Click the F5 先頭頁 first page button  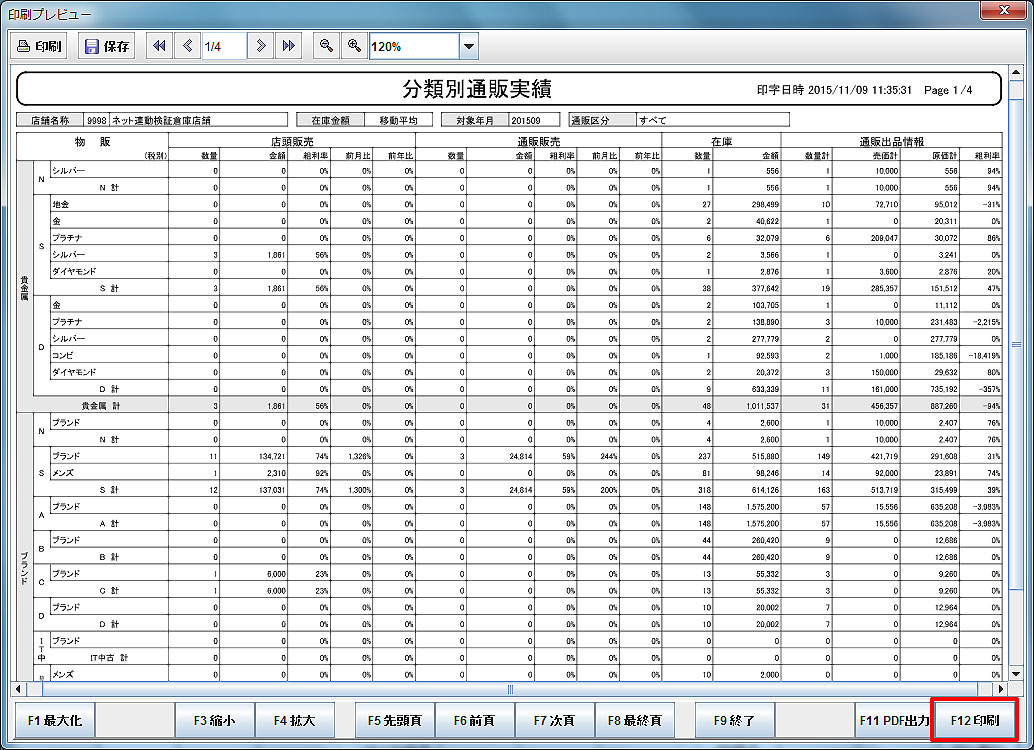394,720
